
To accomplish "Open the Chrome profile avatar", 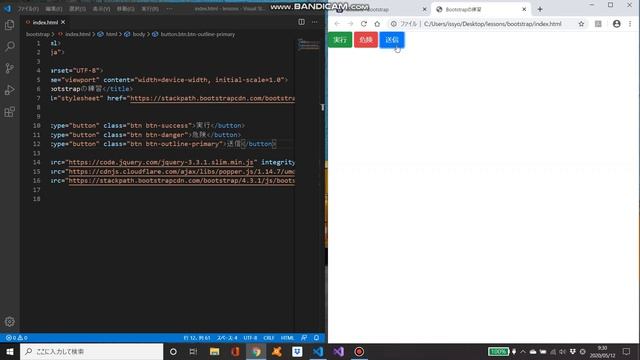I will (616, 24).
